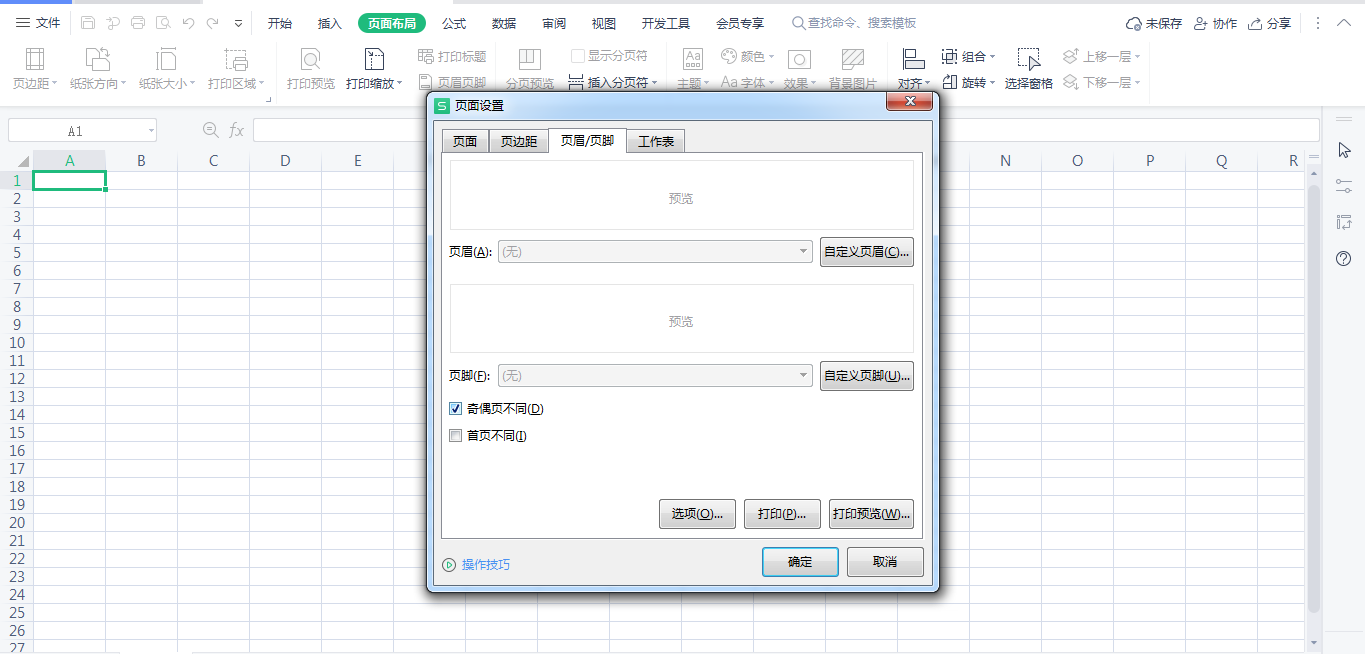Click the 自定义页眉 button
Image resolution: width=1365 pixels, height=654 pixels.
pyautogui.click(x=866, y=252)
